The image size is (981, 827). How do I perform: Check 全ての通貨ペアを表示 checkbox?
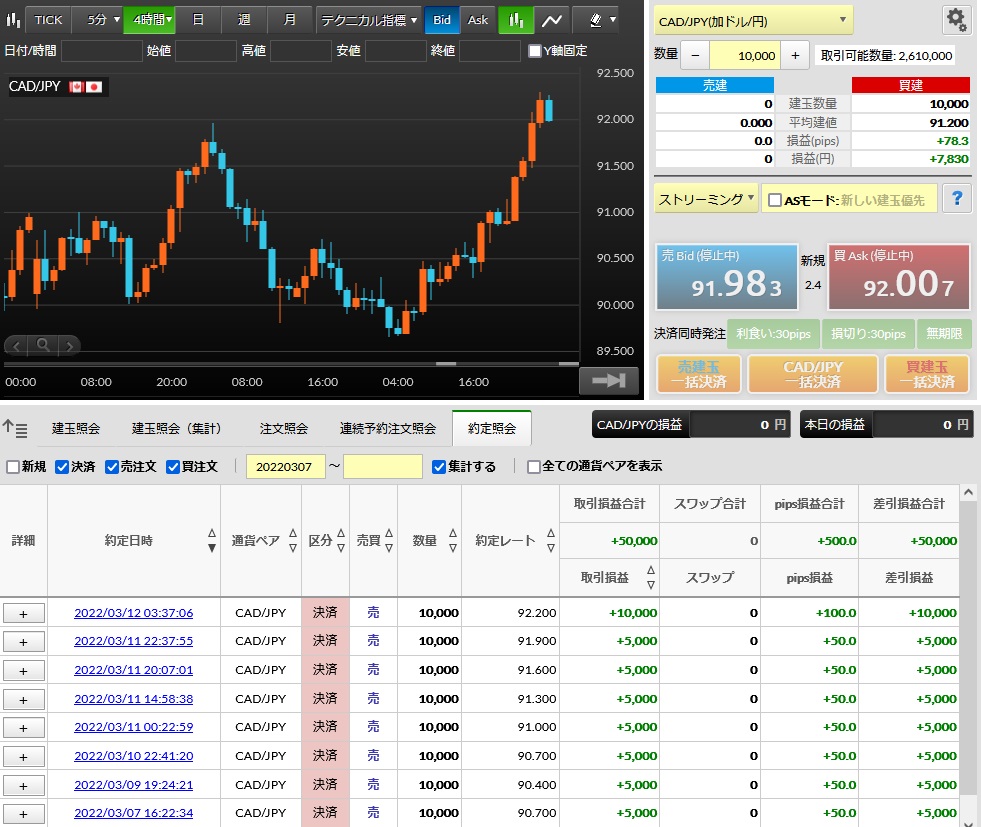point(534,467)
